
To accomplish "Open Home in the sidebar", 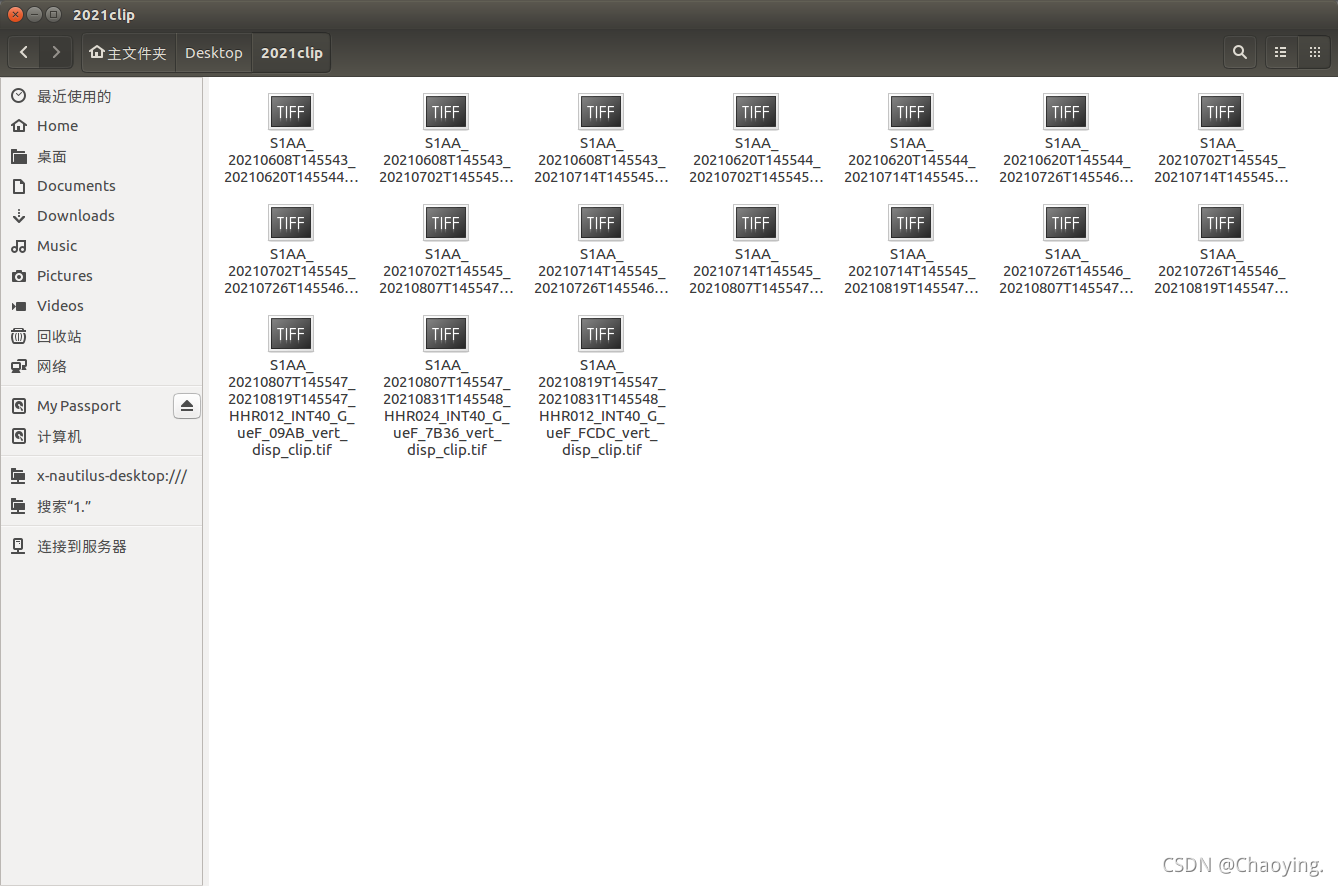I will click(101, 126).
